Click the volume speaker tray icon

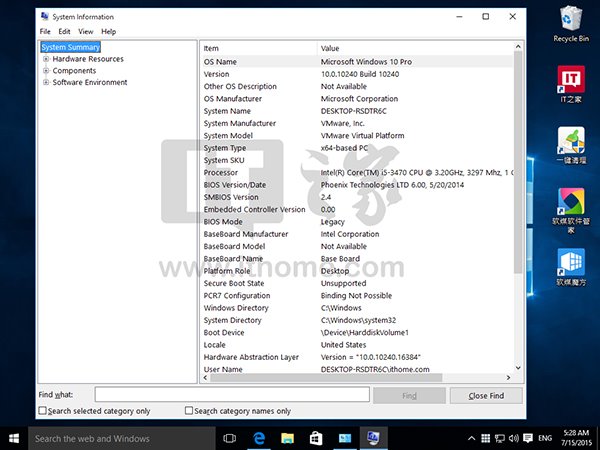click(x=514, y=438)
